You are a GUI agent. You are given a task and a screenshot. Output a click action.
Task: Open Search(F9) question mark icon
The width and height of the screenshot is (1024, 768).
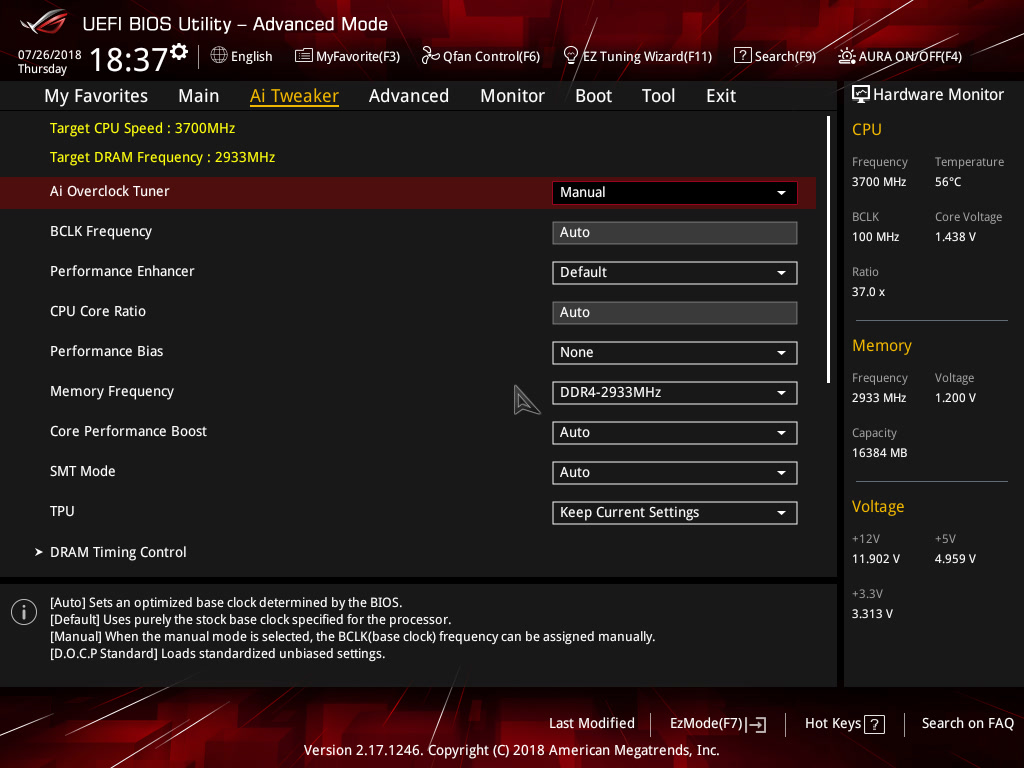[743, 56]
